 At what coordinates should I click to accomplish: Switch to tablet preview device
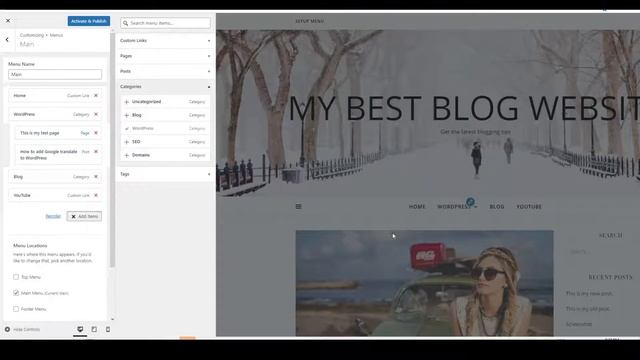coord(94,329)
